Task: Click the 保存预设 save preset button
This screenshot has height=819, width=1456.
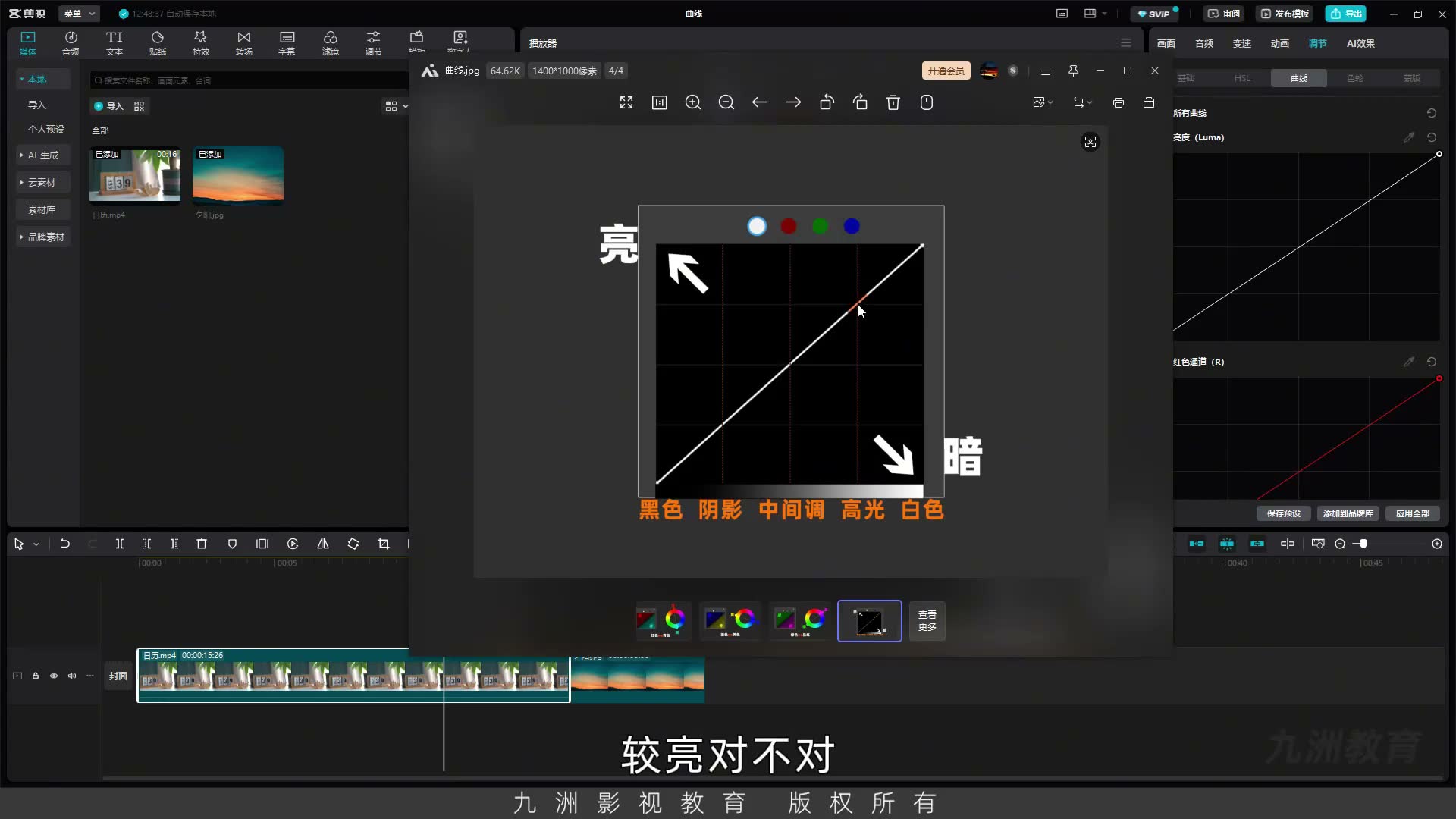Action: coord(1283,513)
